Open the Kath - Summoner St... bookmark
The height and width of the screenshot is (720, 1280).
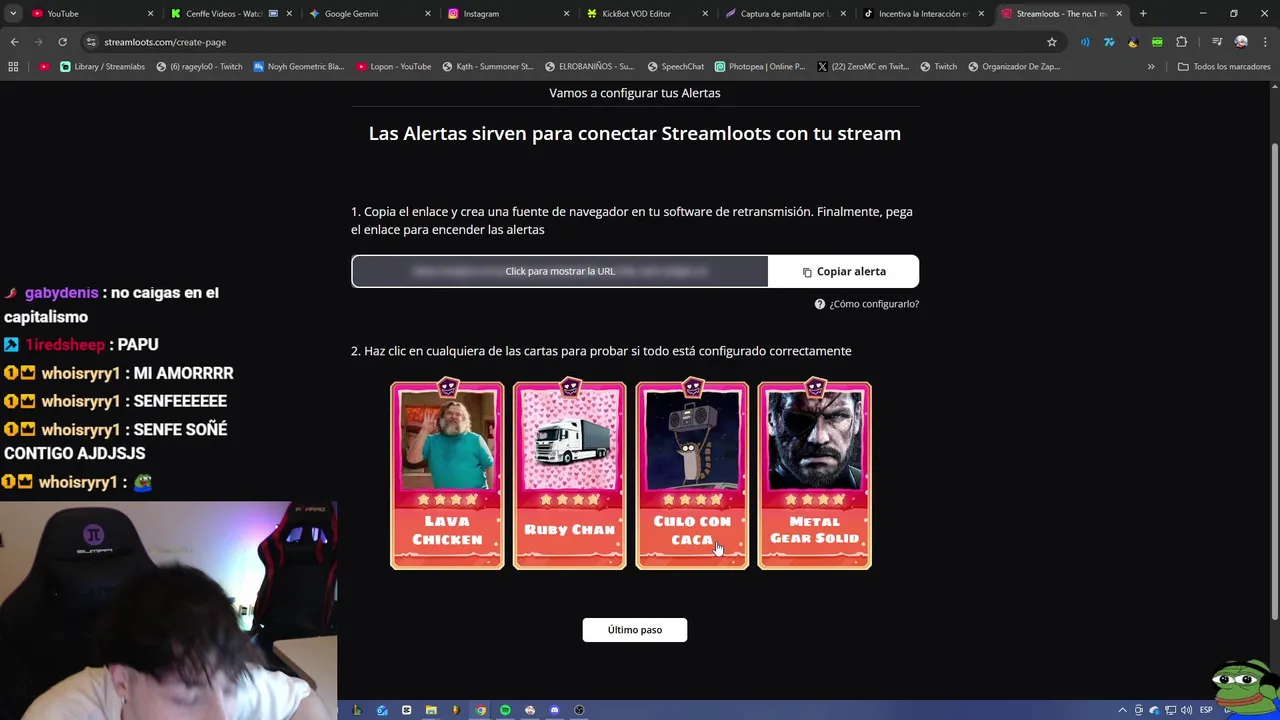click(x=488, y=67)
